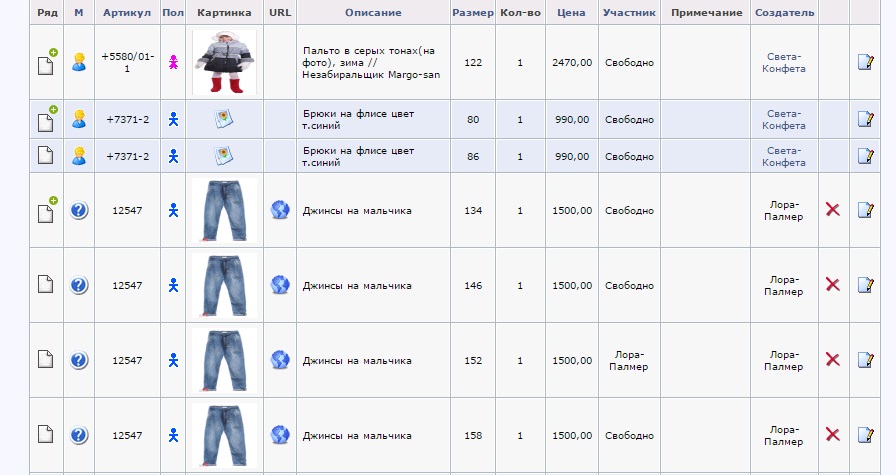Sort by the Создатель column header
The height and width of the screenshot is (475, 896).
785,13
